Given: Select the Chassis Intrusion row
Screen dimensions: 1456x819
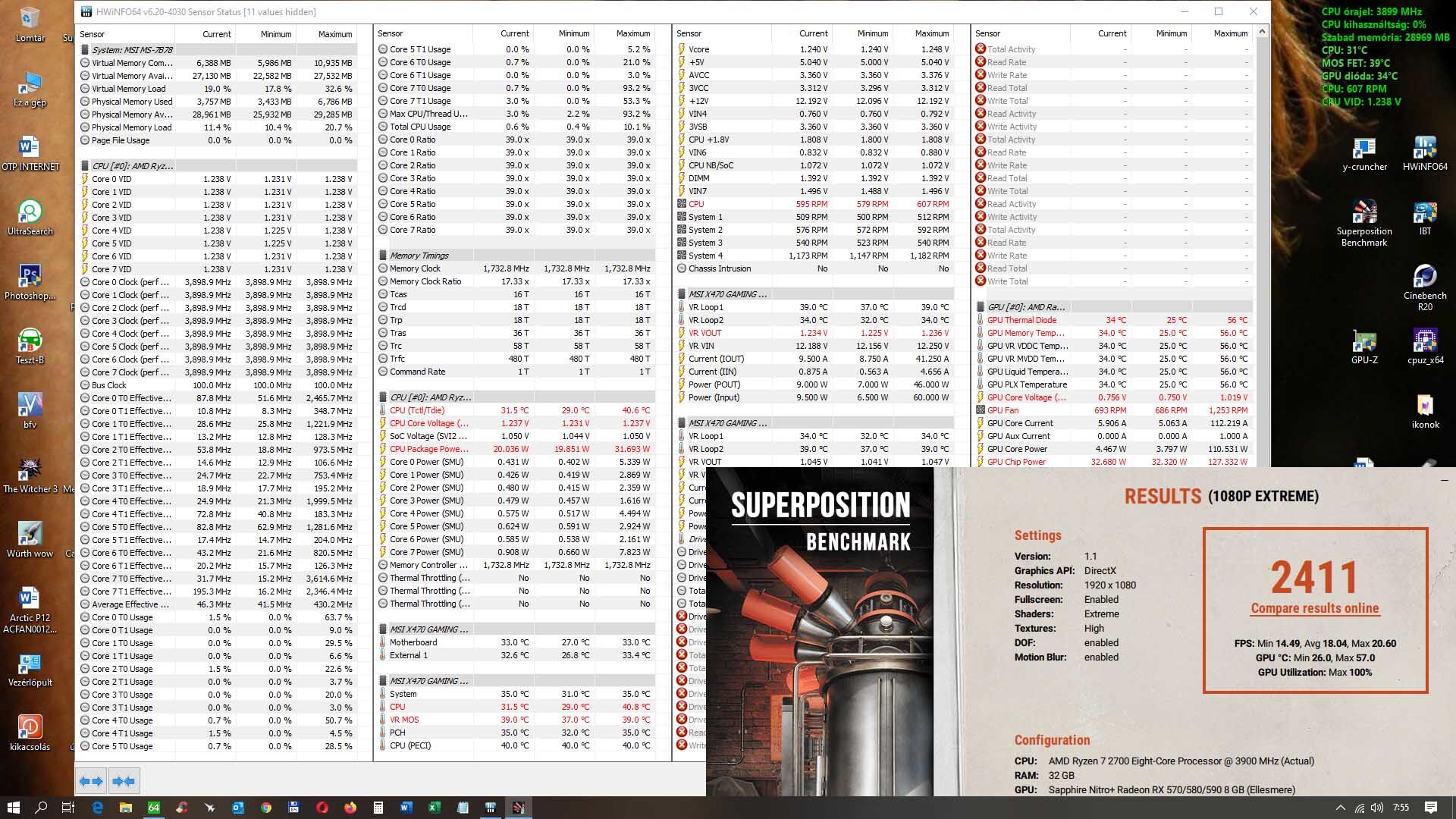Looking at the screenshot, I should click(814, 268).
